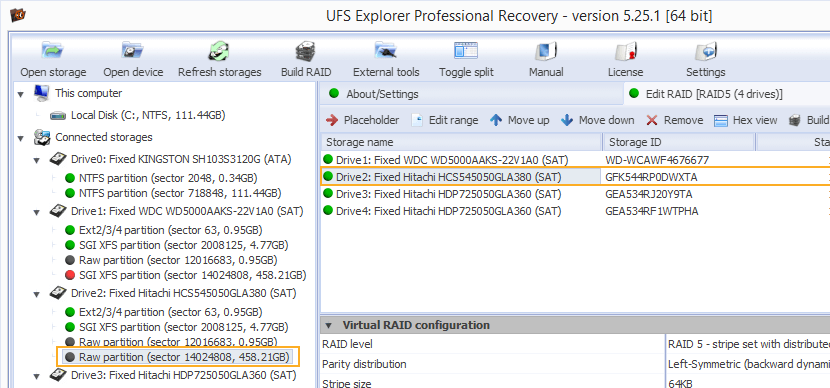This screenshot has height=388, width=830.
Task: Click the app logo icon in title bar
Action: (x=18, y=15)
